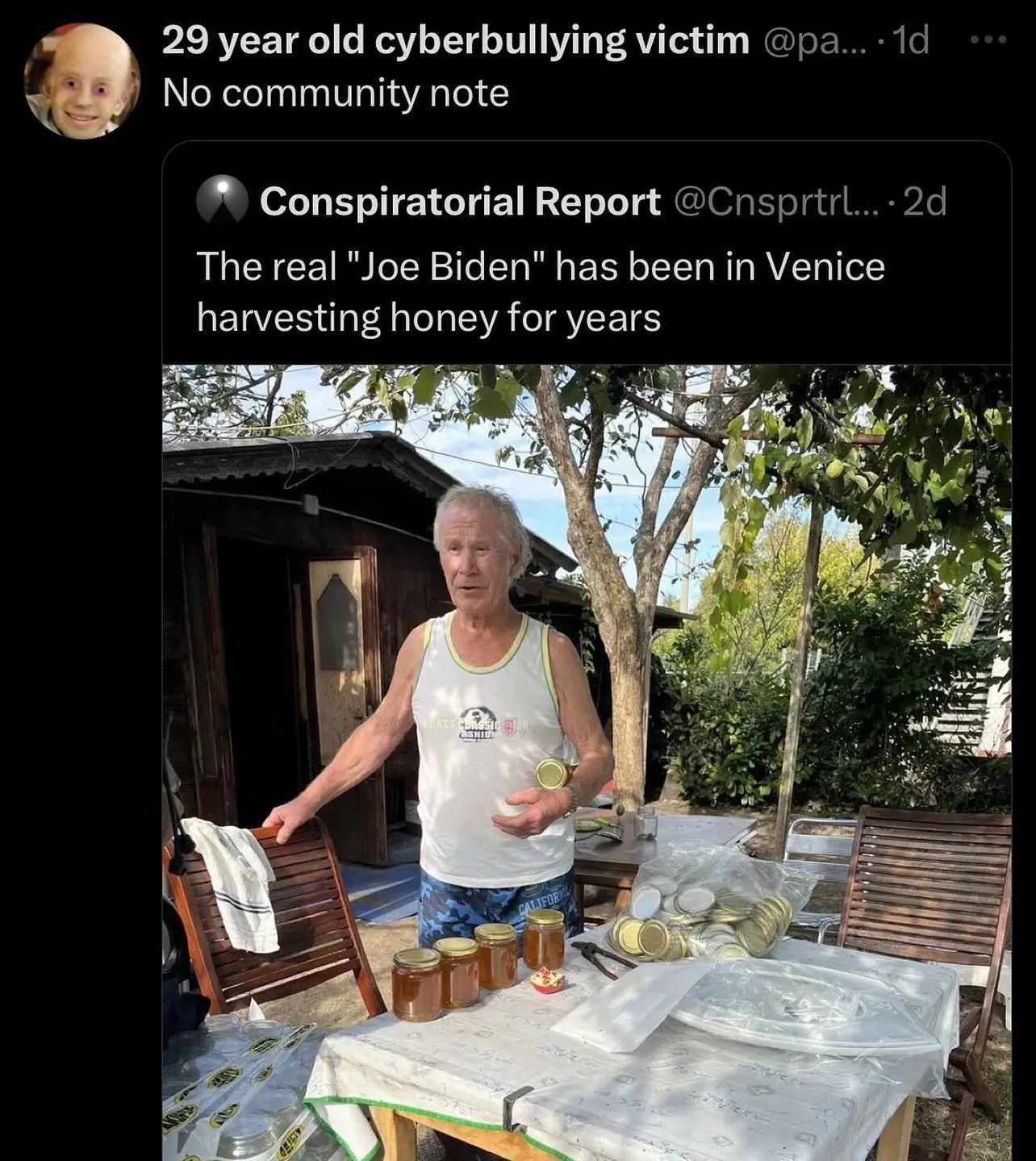Open the Conspiratorial Report account name
The width and height of the screenshot is (1036, 1161).
click(460, 201)
